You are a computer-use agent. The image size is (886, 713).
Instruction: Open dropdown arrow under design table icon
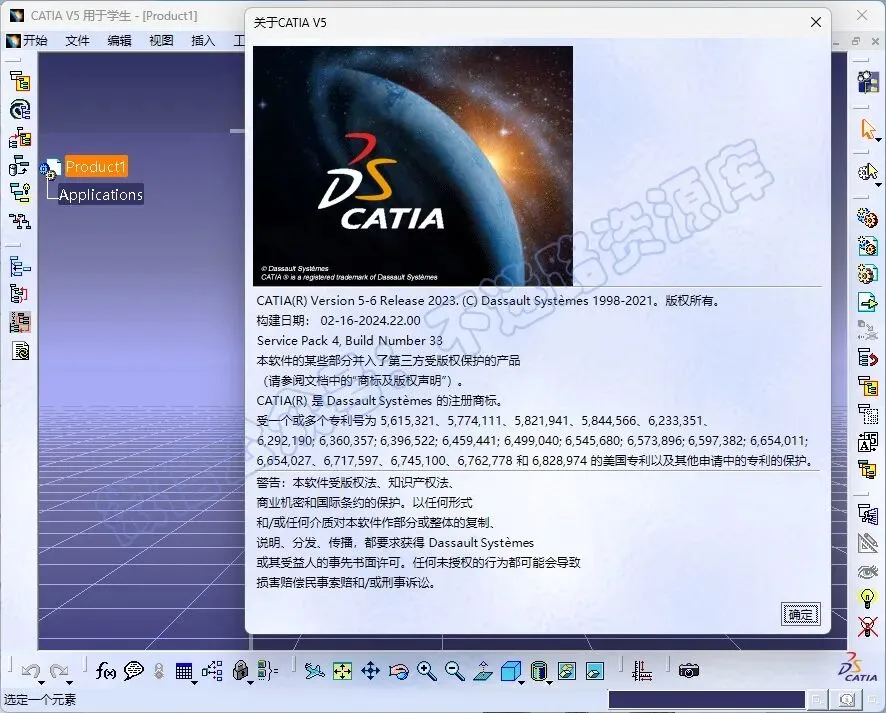tap(194, 683)
